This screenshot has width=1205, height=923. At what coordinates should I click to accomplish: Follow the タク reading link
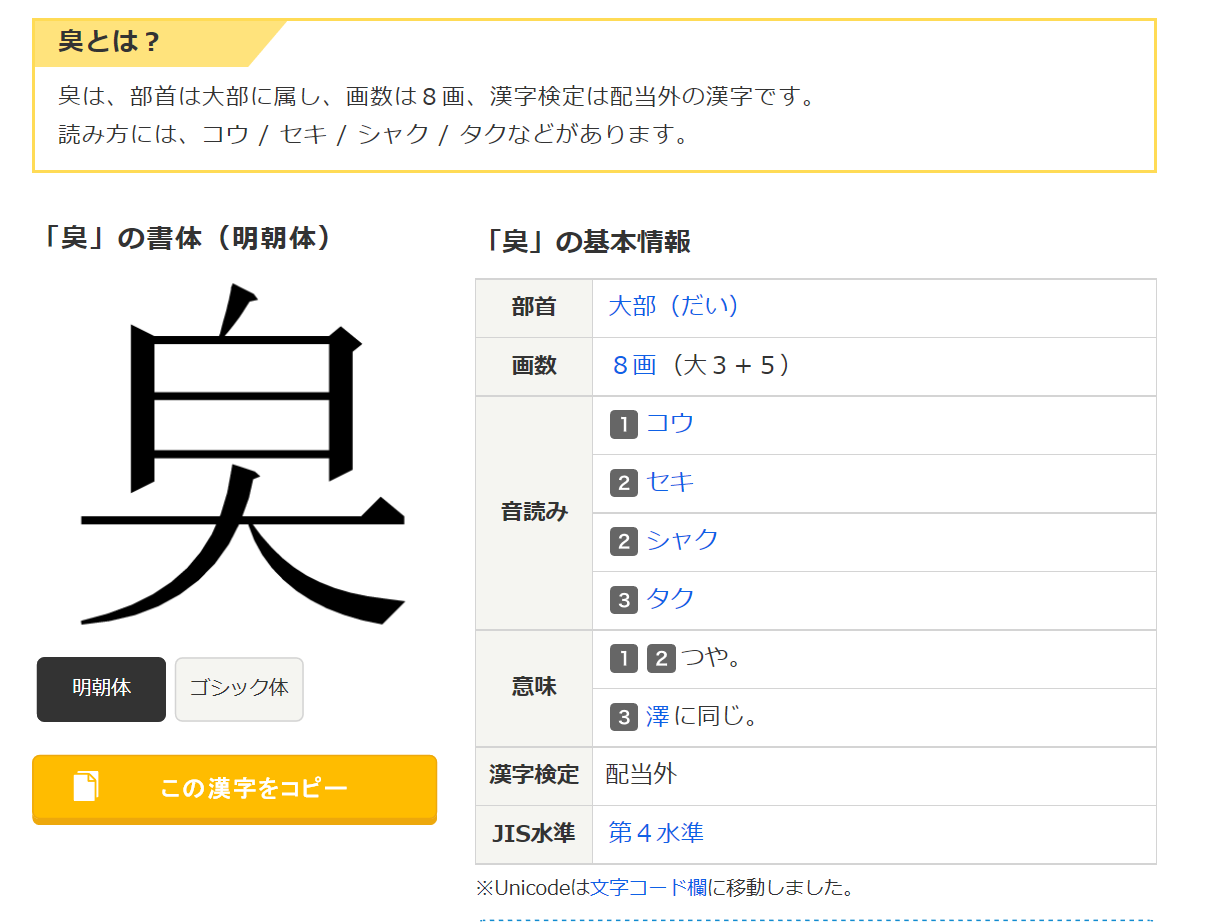click(670, 599)
